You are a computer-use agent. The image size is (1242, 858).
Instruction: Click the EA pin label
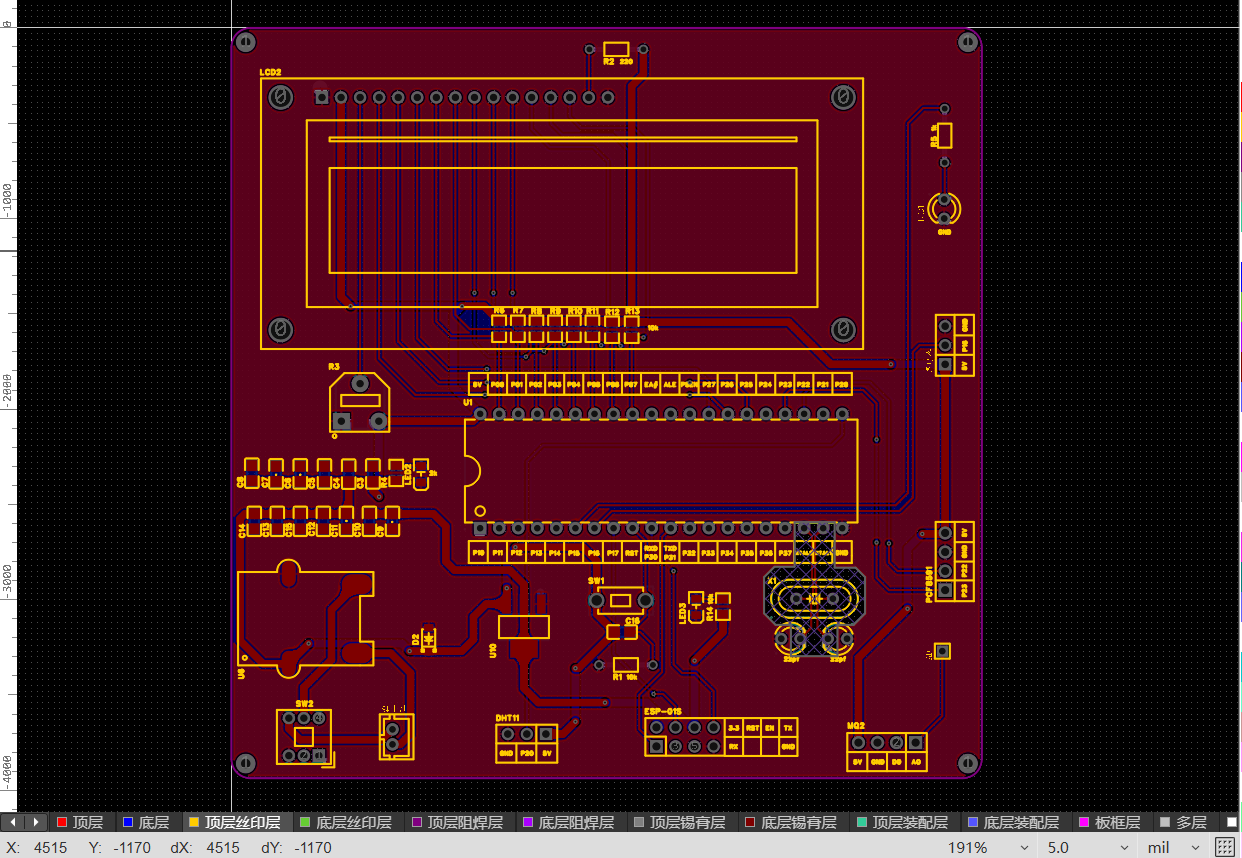tap(651, 384)
